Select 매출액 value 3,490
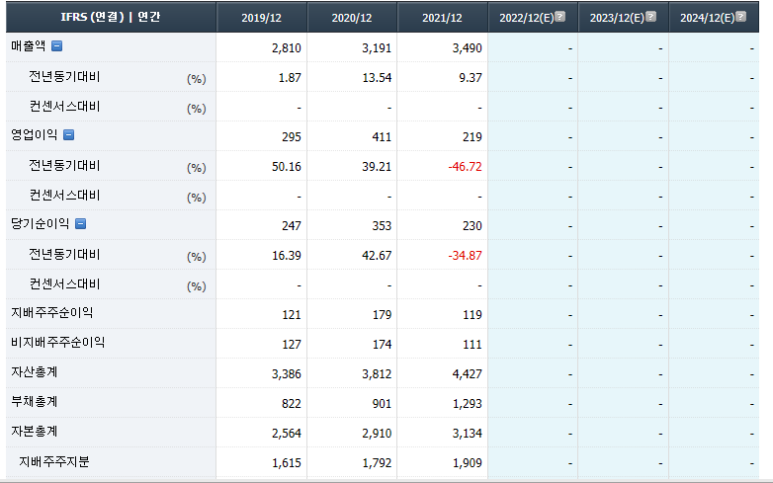 coord(467,48)
